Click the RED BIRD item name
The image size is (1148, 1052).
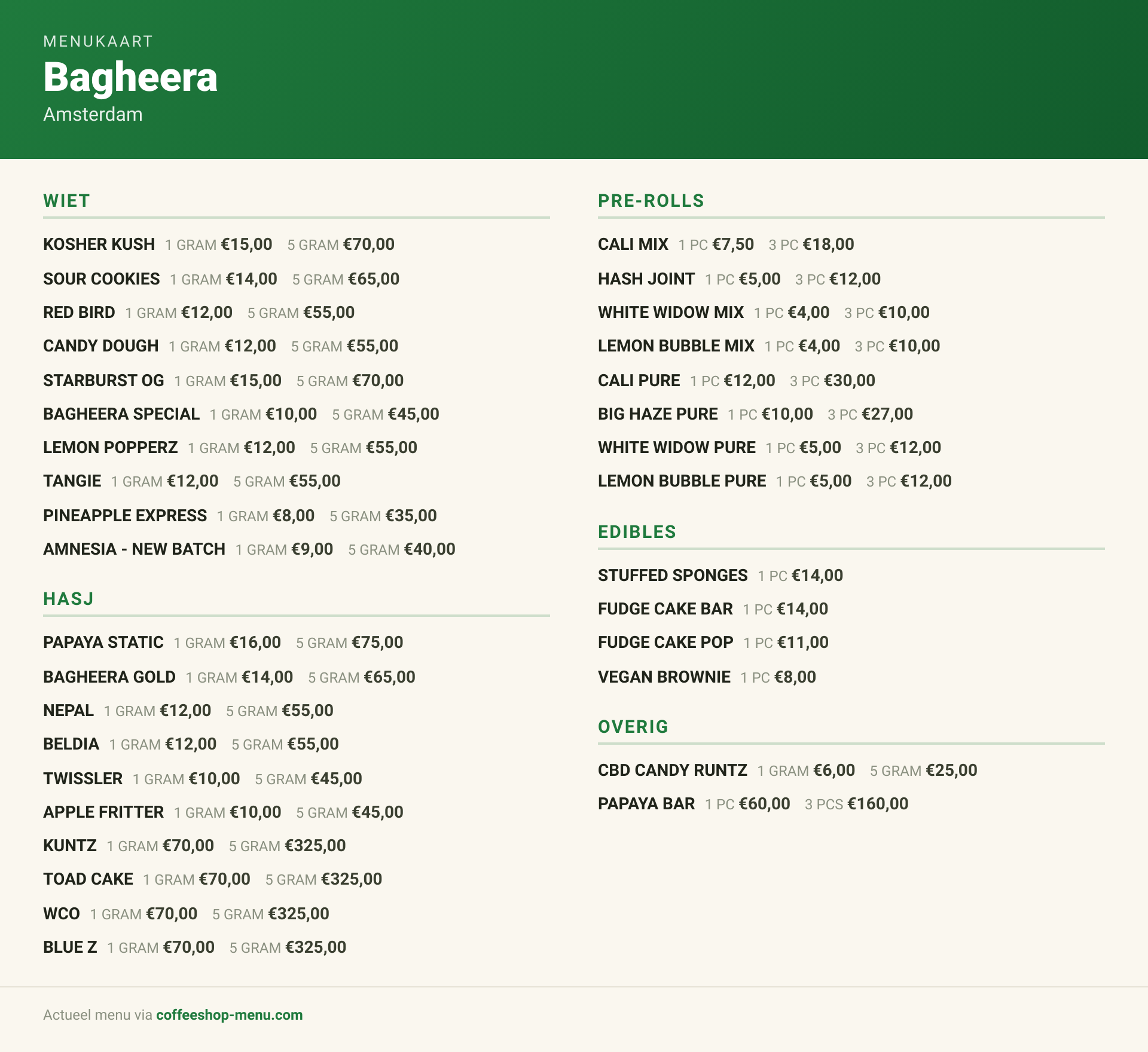coord(79,313)
